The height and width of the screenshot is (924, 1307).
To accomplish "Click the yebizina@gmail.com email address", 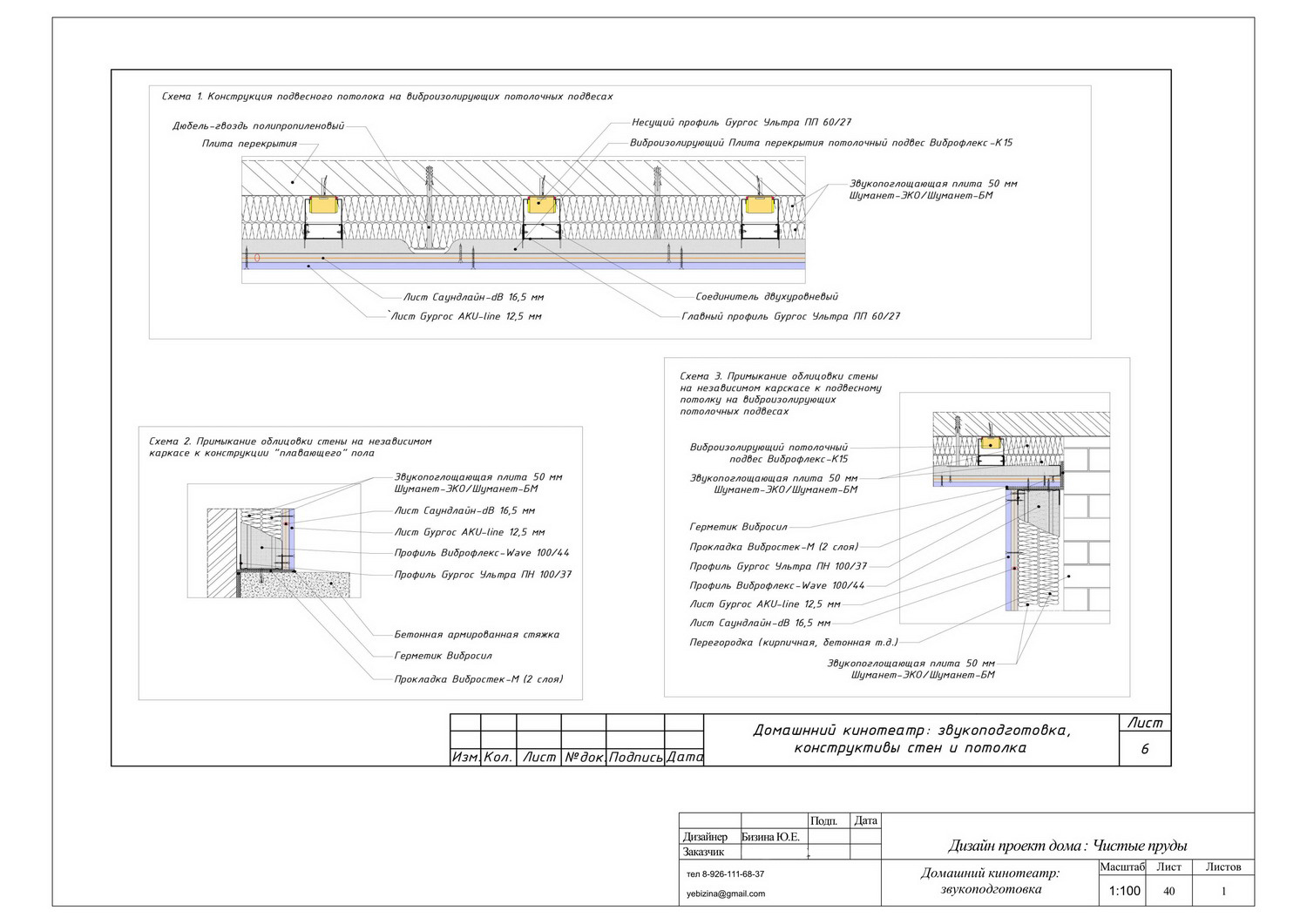I will pos(726,894).
